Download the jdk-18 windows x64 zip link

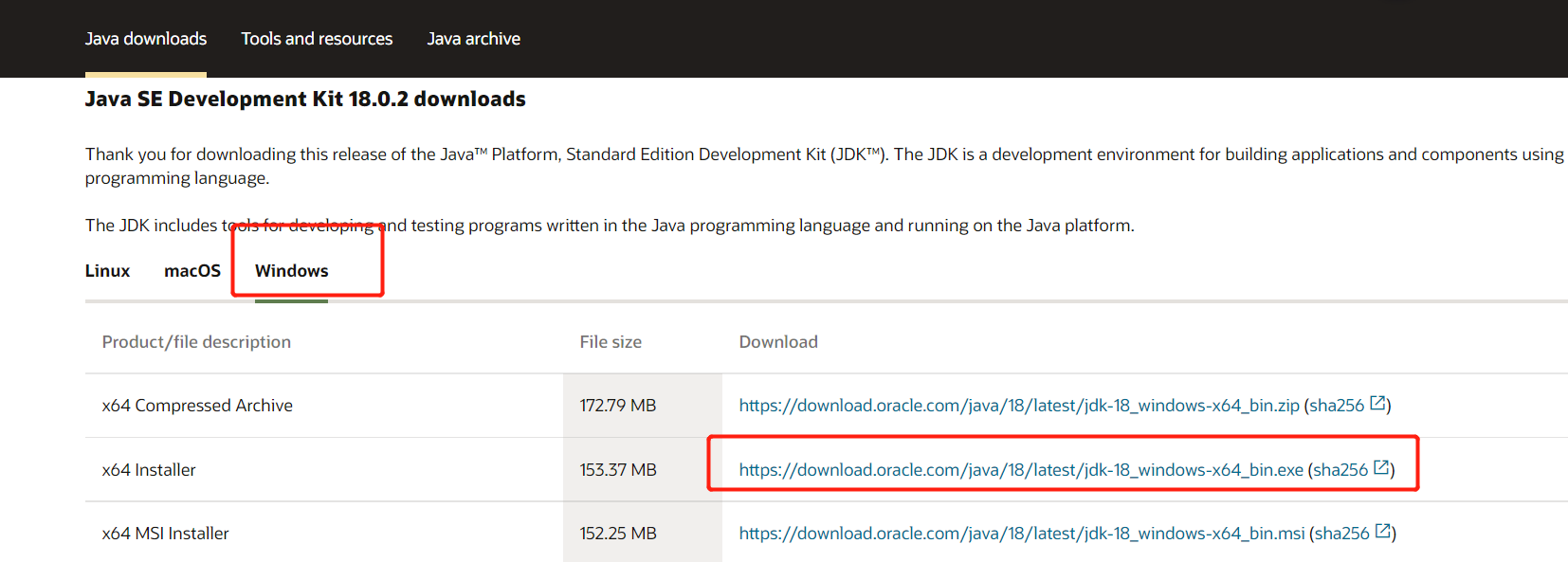1019,406
